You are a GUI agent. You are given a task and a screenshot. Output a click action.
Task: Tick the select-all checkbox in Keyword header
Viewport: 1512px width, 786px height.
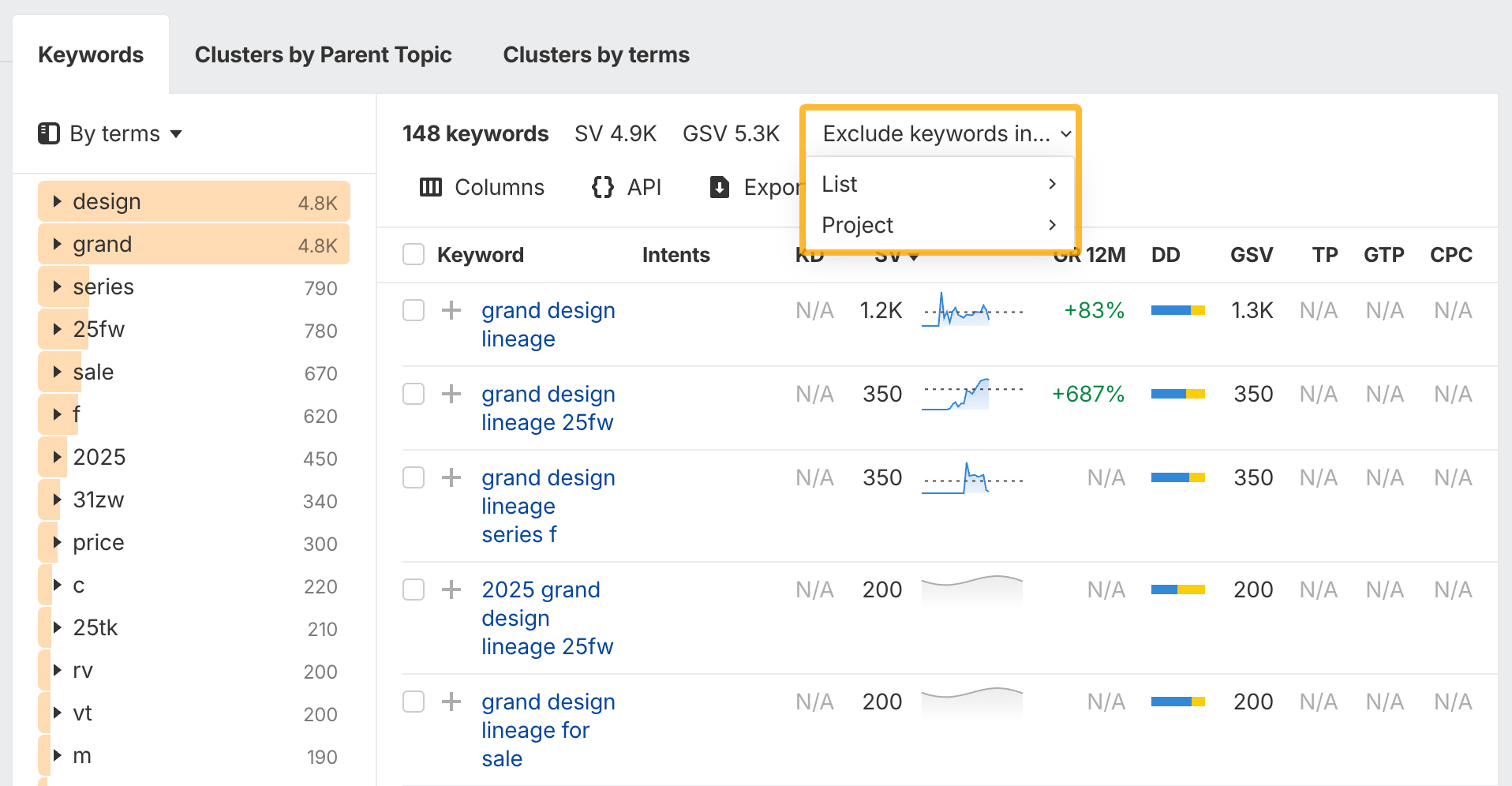414,255
